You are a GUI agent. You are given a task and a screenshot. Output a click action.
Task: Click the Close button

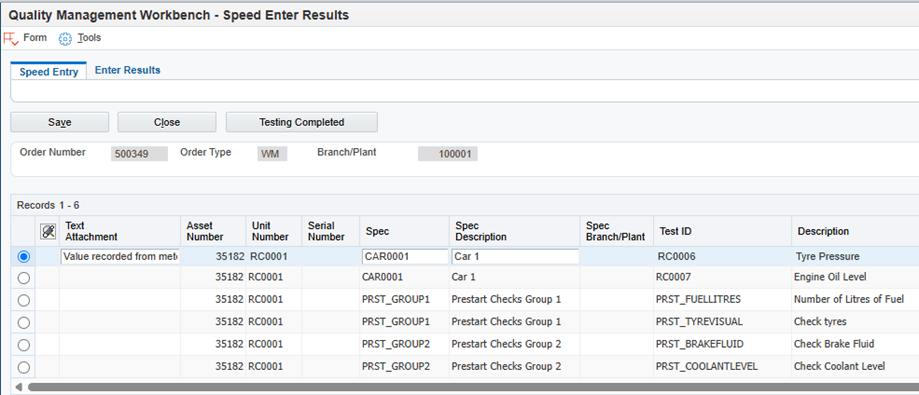tap(167, 122)
